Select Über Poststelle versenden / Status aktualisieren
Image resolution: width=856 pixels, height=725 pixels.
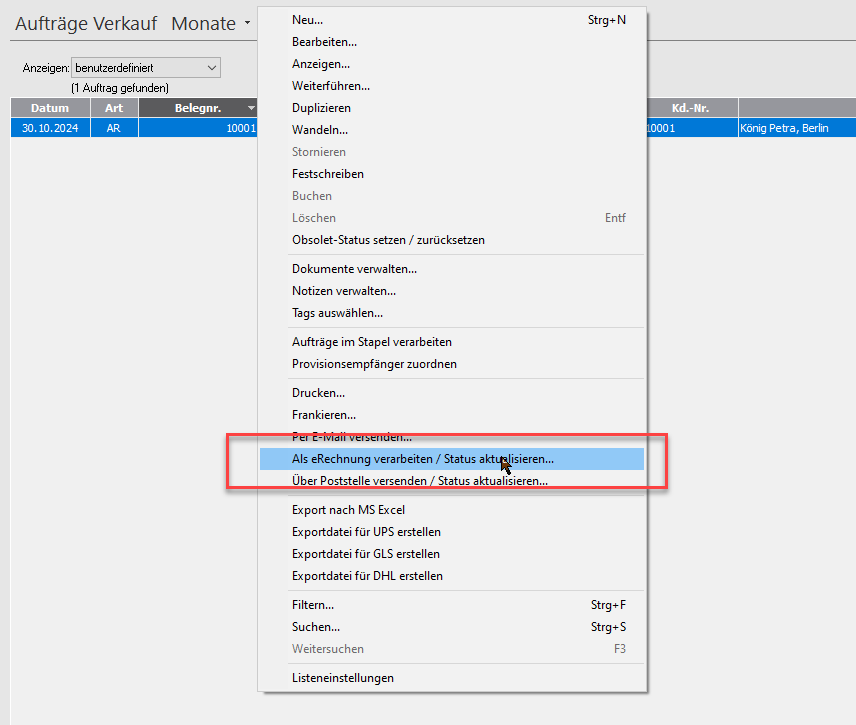point(452,481)
